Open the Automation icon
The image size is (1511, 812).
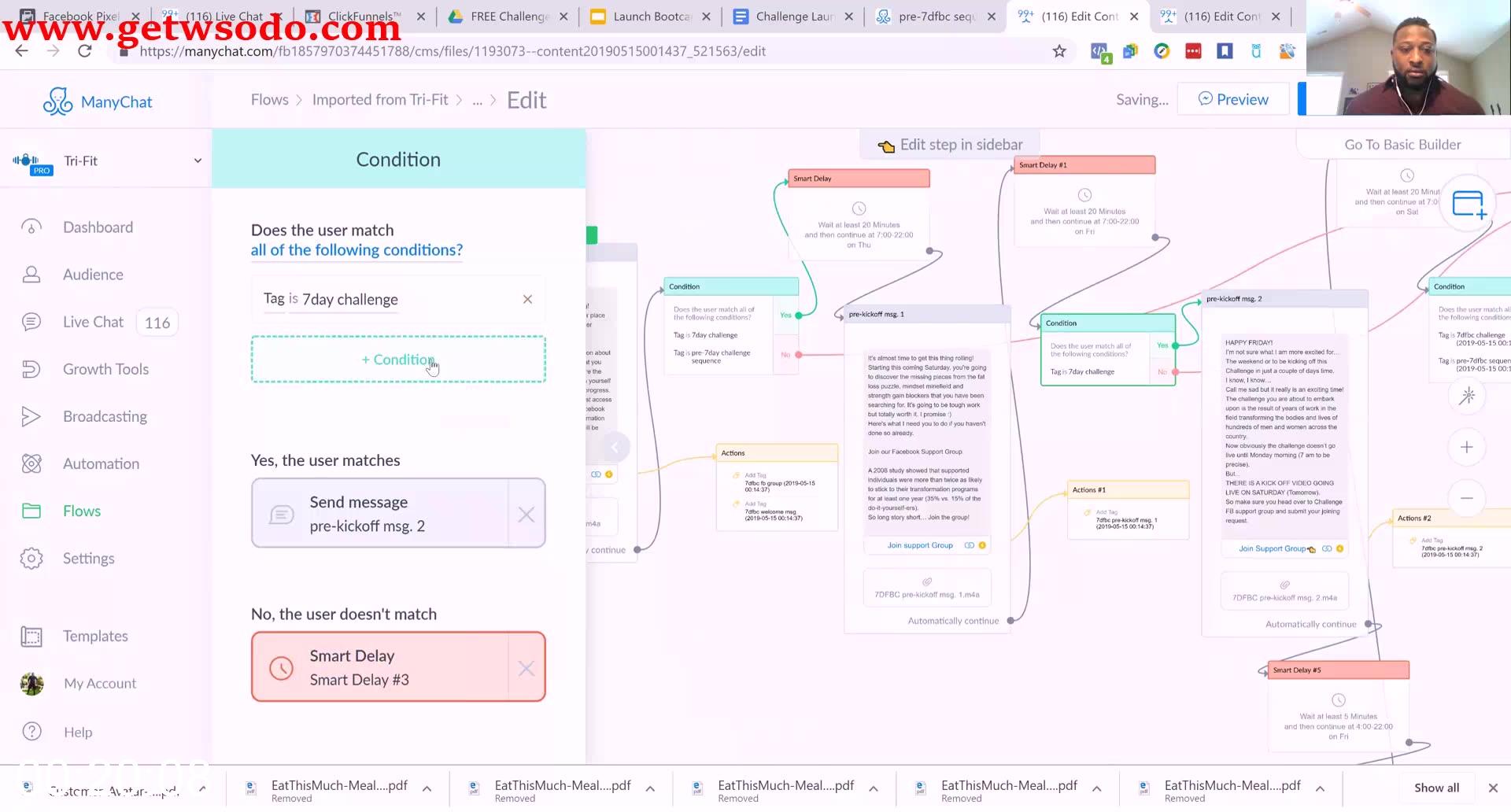pos(31,463)
